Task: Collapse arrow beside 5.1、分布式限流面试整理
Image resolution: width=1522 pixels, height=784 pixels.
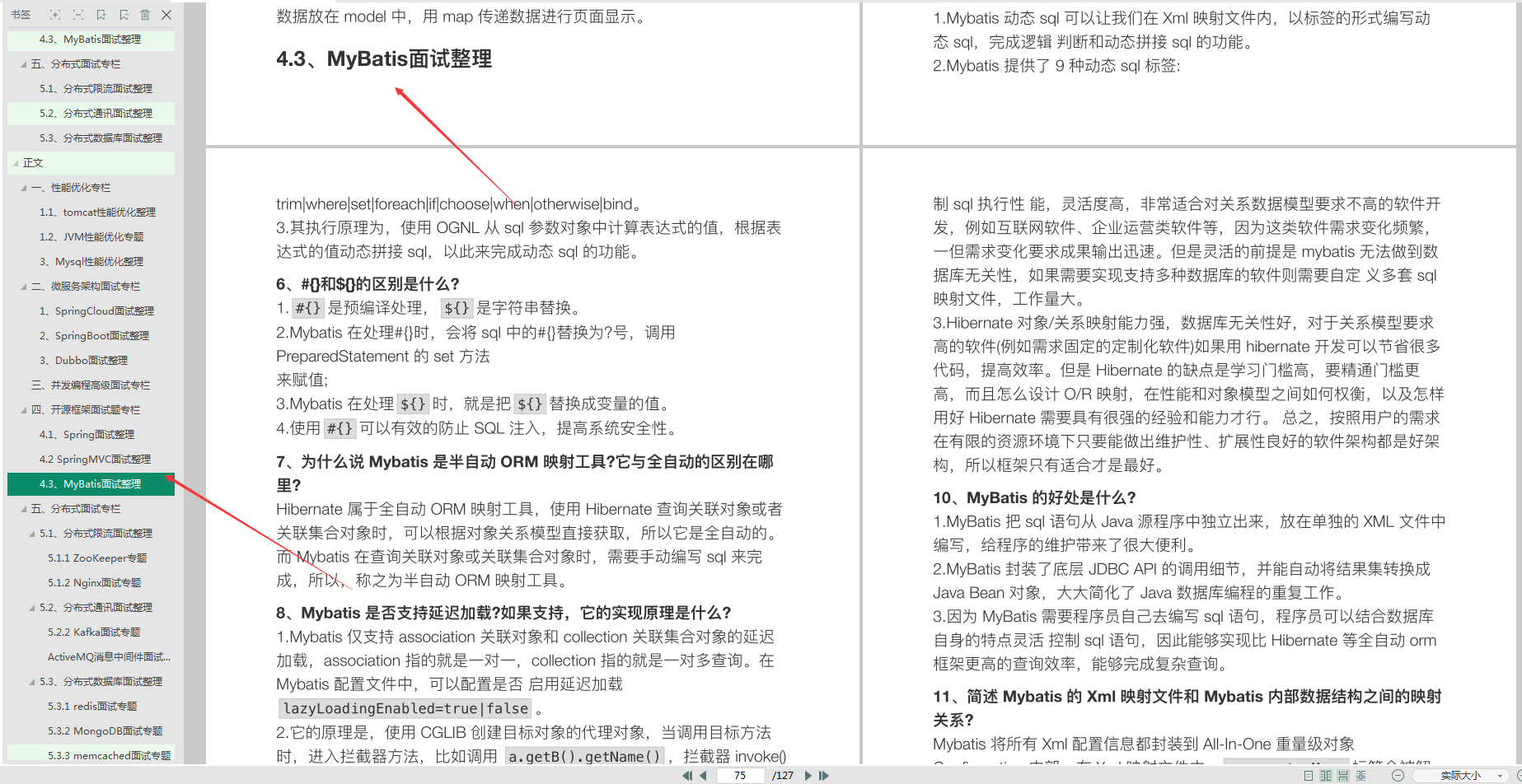Action: 32,534
